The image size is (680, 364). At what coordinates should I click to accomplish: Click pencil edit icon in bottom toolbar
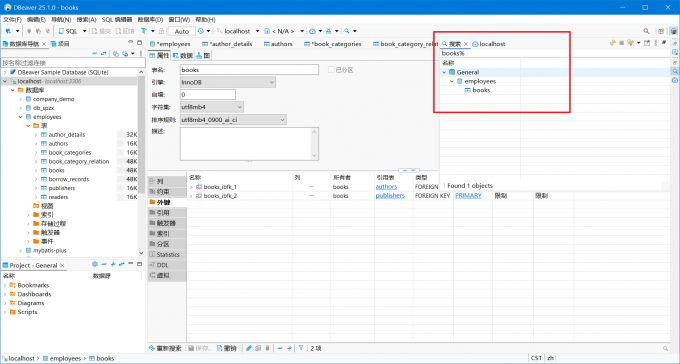(248, 348)
